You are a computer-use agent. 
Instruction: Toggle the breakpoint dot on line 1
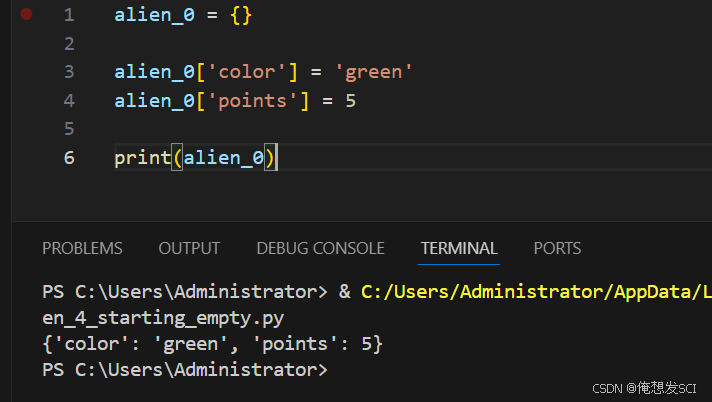pyautogui.click(x=26, y=15)
